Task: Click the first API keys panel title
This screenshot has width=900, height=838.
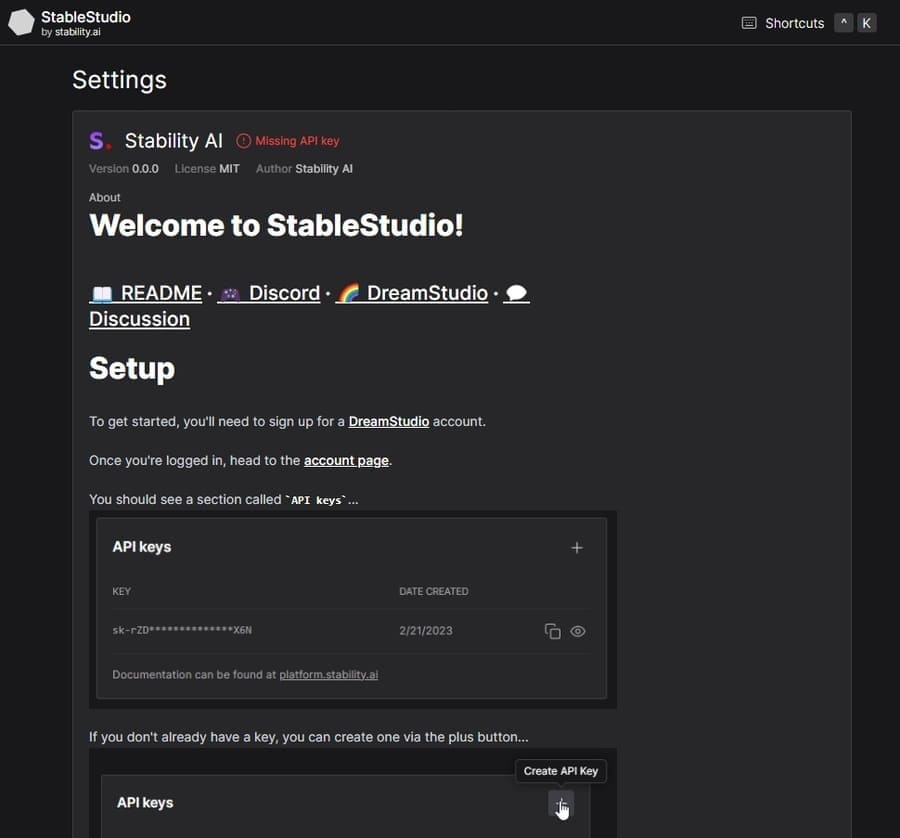Action: [142, 547]
